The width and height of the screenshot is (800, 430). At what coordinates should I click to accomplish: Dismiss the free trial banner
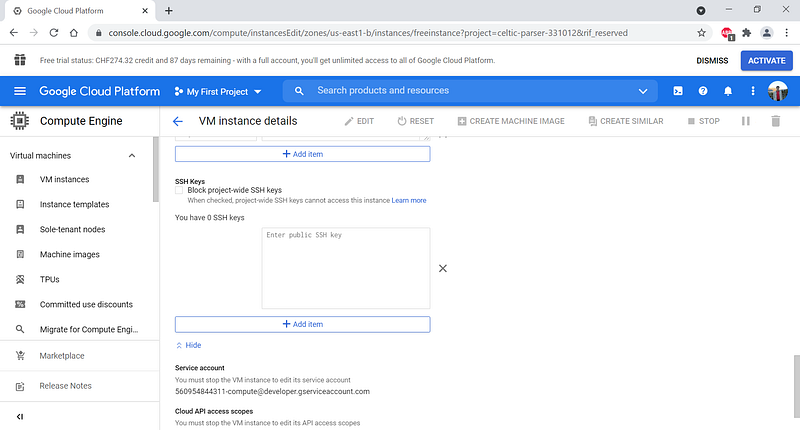[x=712, y=60]
